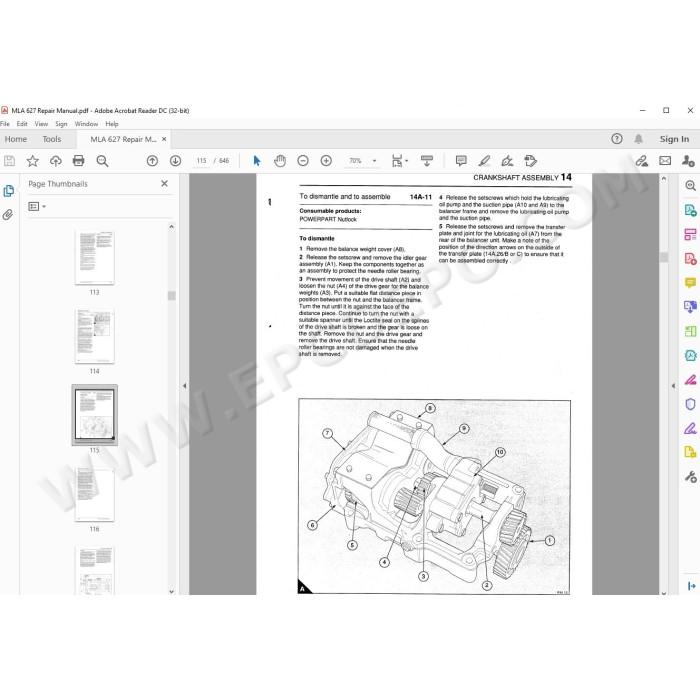Zoom out with the minus circle icon

303,161
